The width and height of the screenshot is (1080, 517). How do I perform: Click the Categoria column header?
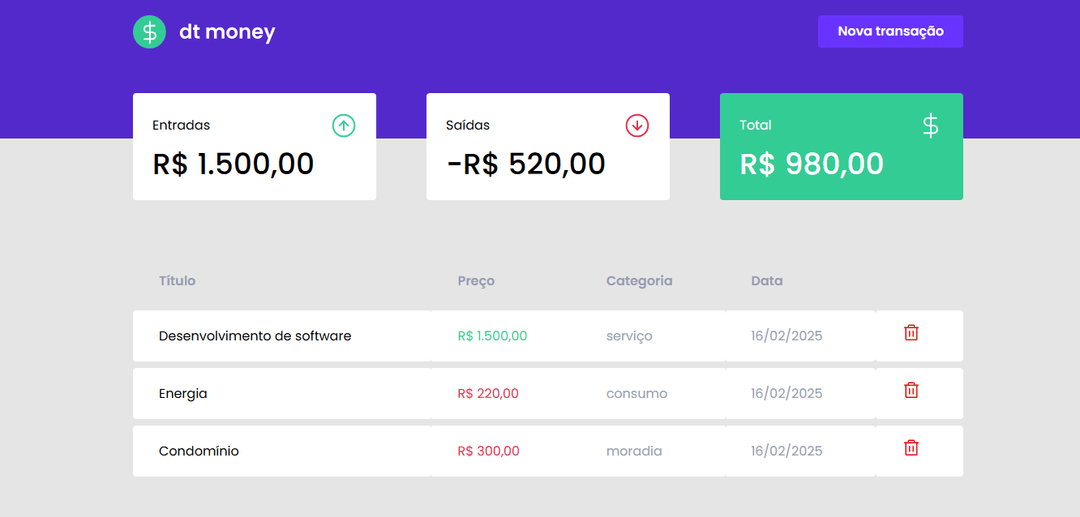639,281
